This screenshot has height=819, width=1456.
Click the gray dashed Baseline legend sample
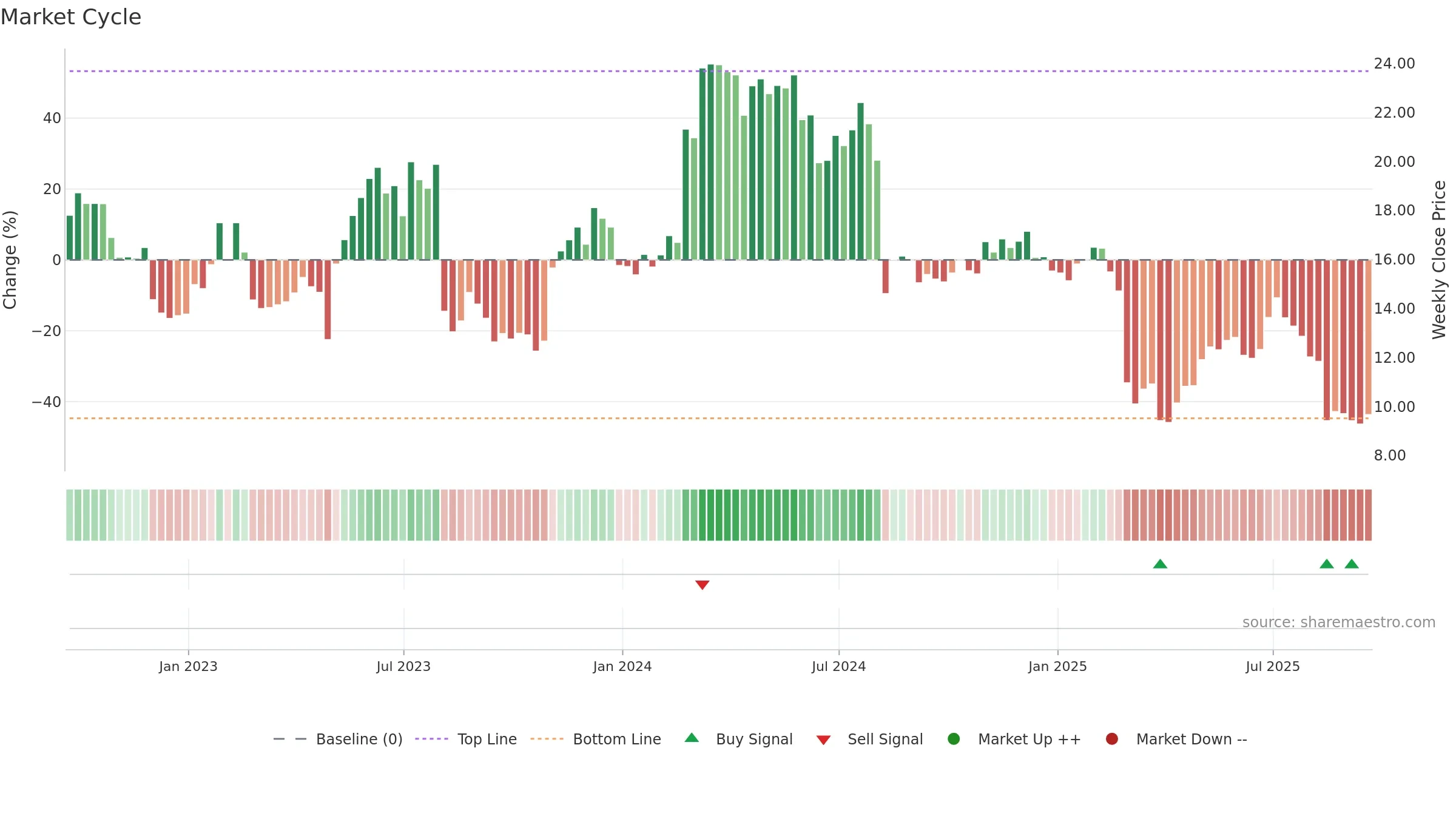290,739
